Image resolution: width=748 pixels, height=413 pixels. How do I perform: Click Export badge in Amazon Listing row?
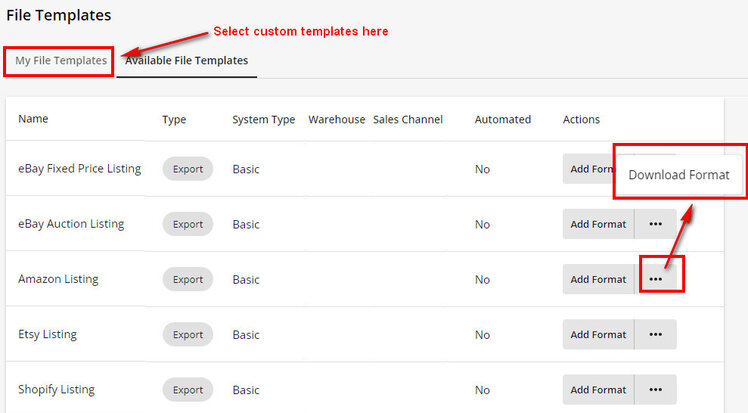tap(187, 279)
